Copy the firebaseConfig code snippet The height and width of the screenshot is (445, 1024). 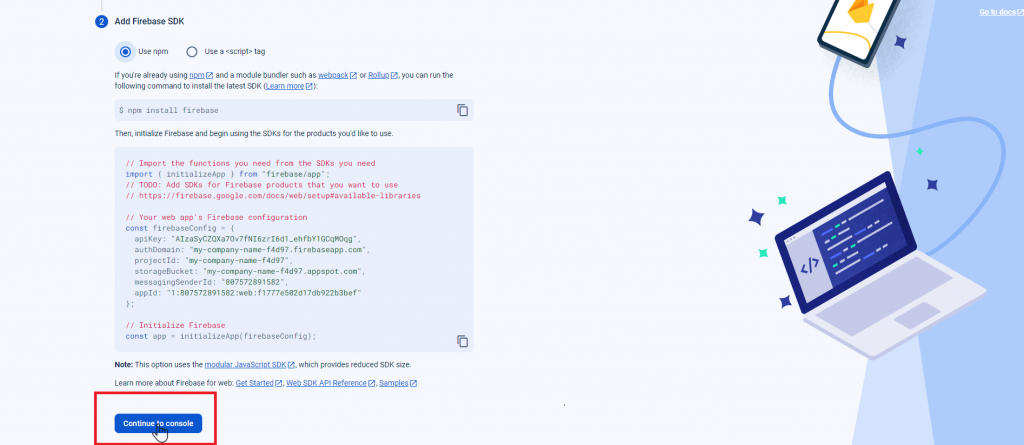462,341
